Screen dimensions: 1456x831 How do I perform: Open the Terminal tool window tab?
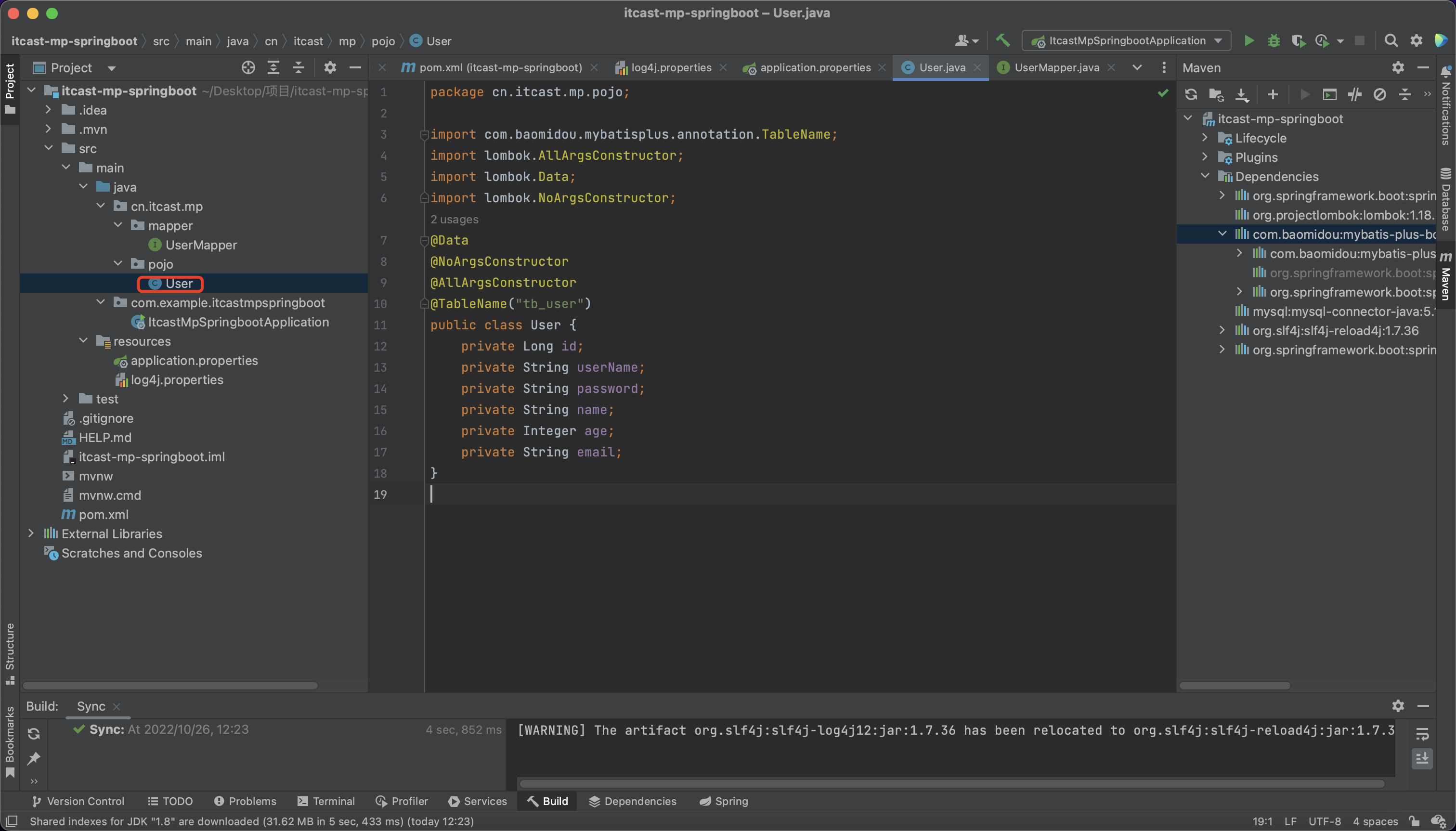coord(326,801)
